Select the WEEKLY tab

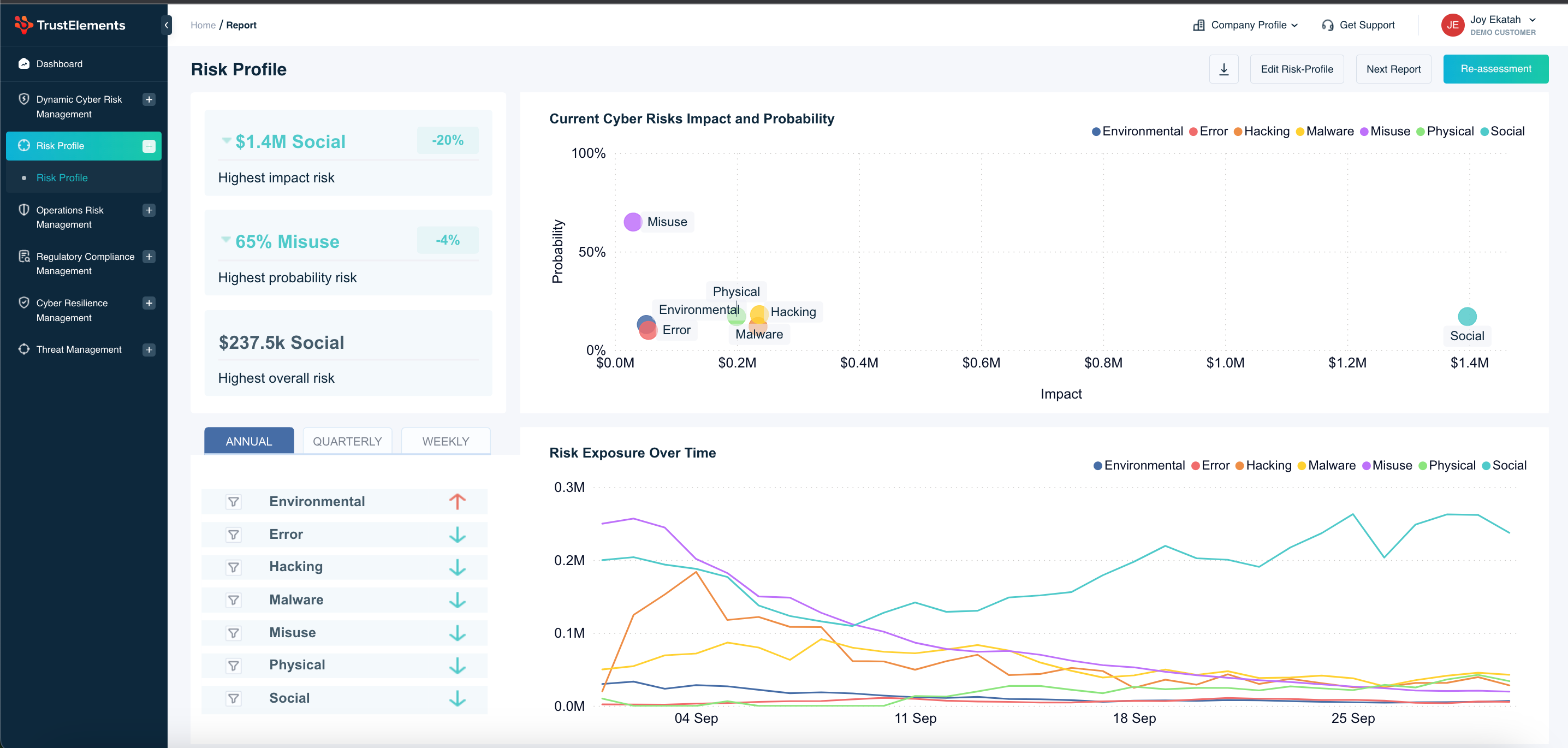point(446,441)
